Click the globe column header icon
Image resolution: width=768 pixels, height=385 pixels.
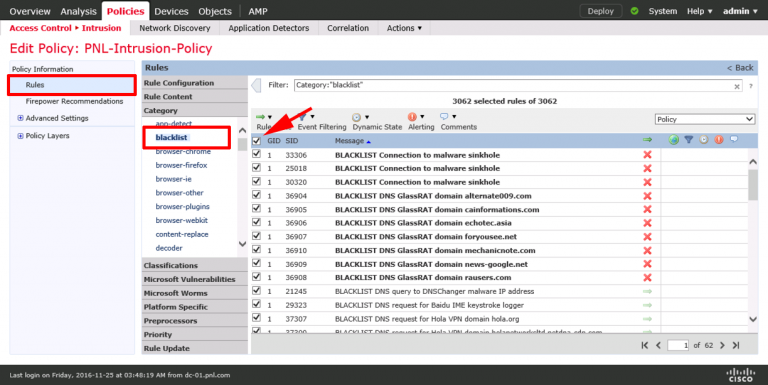[674, 140]
